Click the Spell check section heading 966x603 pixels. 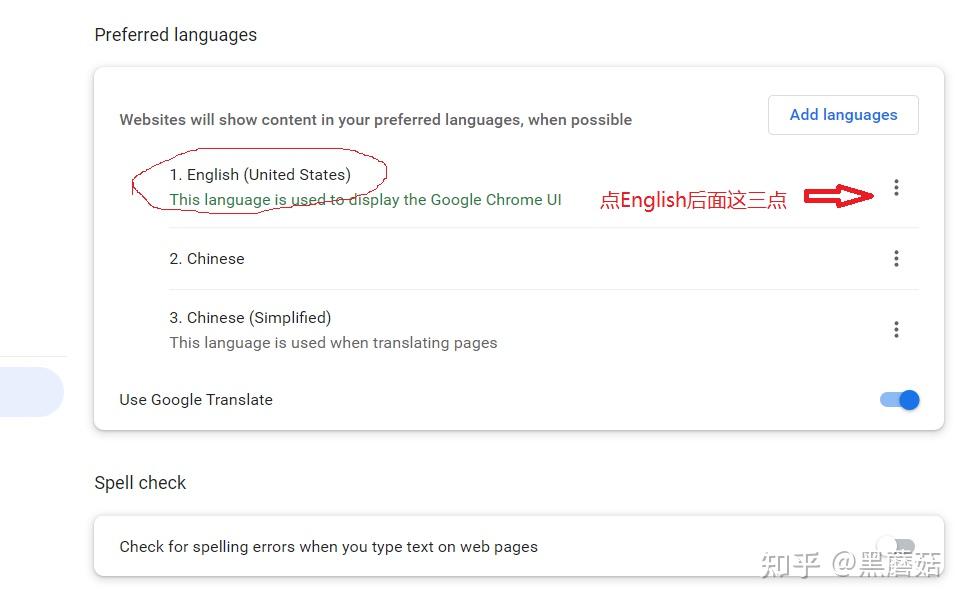[140, 483]
